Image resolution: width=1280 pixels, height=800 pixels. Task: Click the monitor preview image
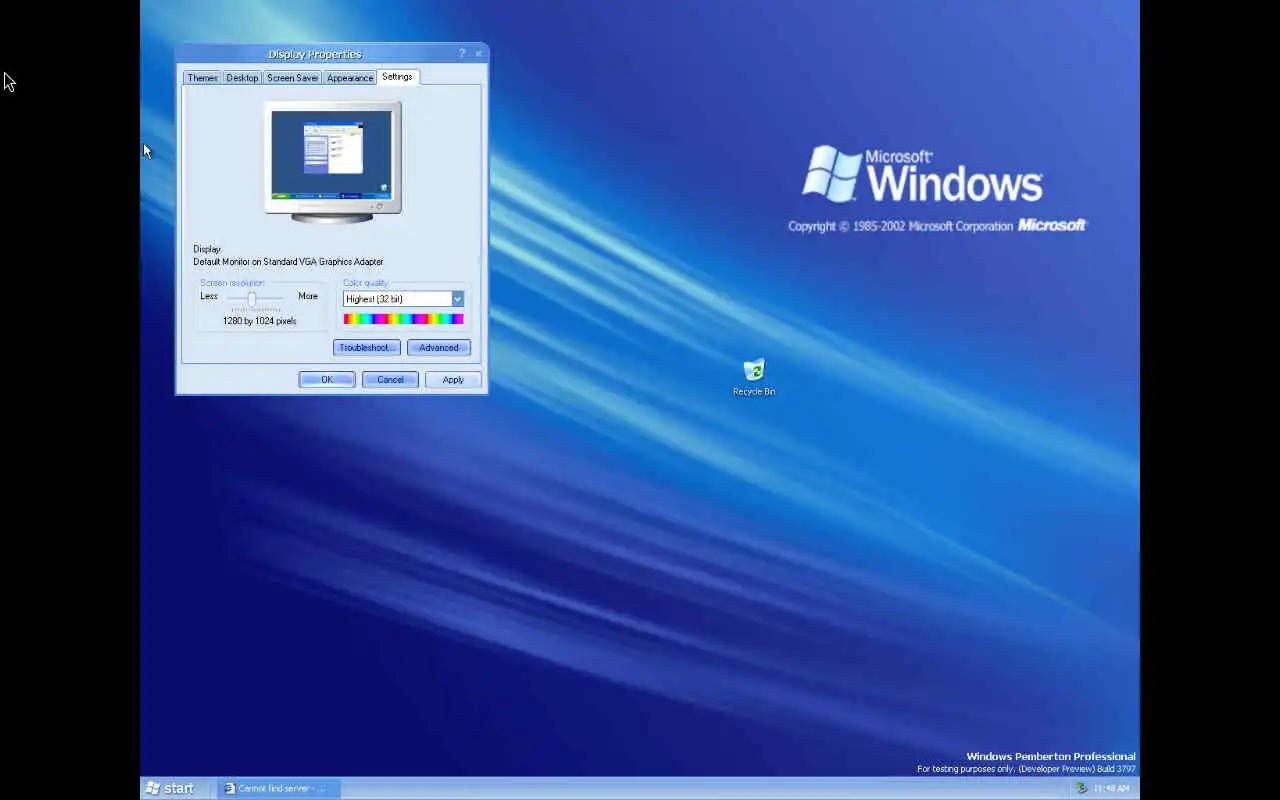click(333, 161)
